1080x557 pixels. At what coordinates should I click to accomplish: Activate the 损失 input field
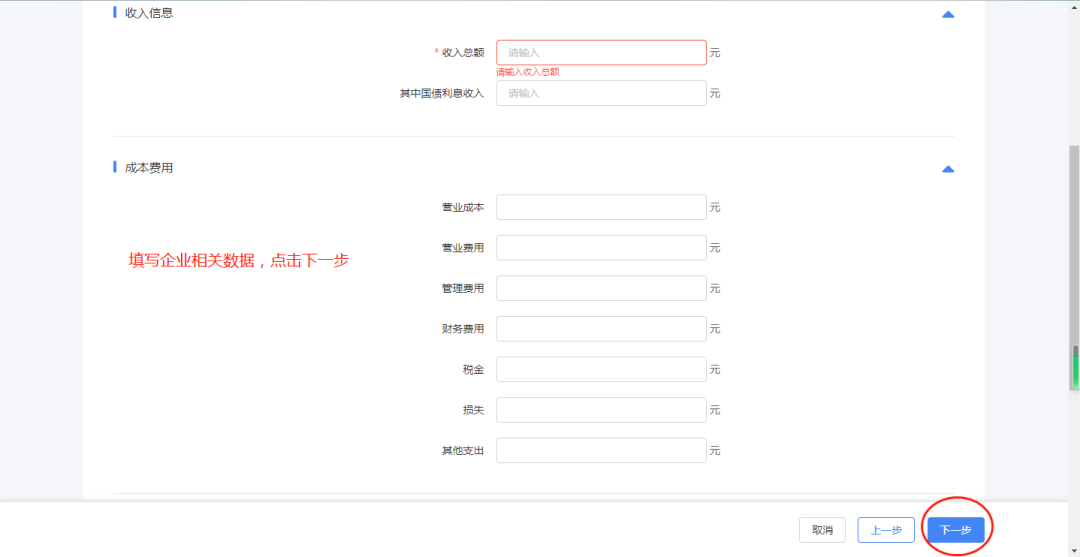click(x=601, y=410)
